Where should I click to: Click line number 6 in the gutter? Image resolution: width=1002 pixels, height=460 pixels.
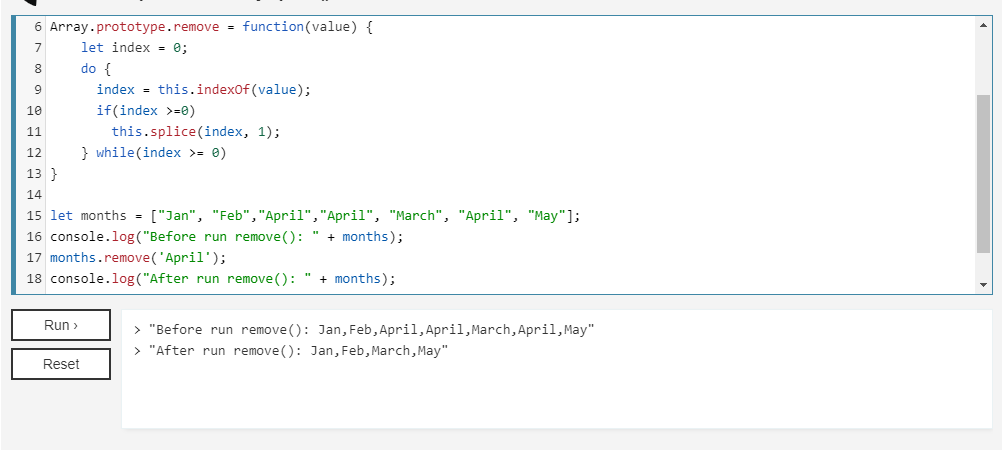tap(38, 27)
